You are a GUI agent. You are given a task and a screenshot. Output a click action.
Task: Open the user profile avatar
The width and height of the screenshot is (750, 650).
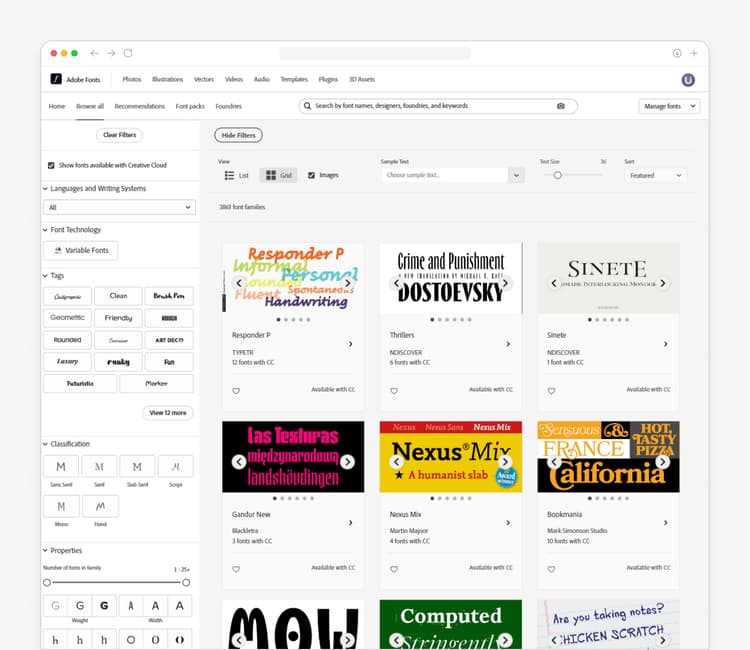[688, 80]
